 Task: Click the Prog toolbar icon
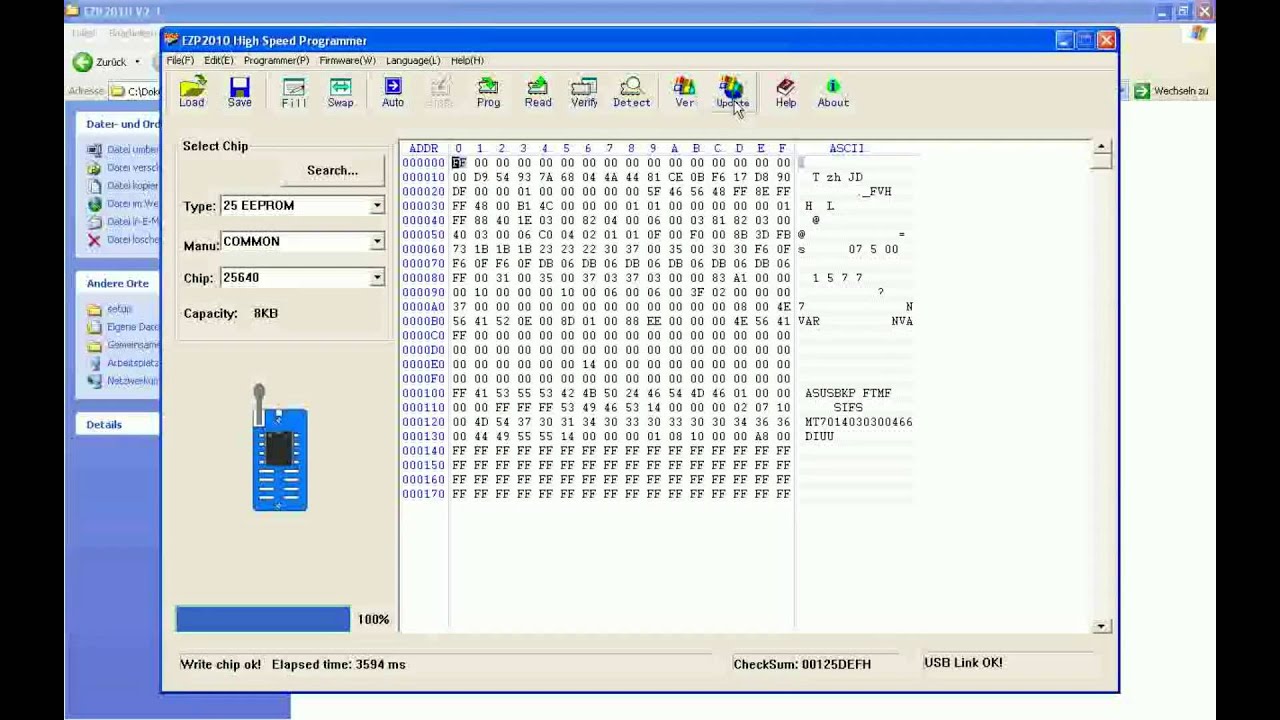click(x=488, y=92)
